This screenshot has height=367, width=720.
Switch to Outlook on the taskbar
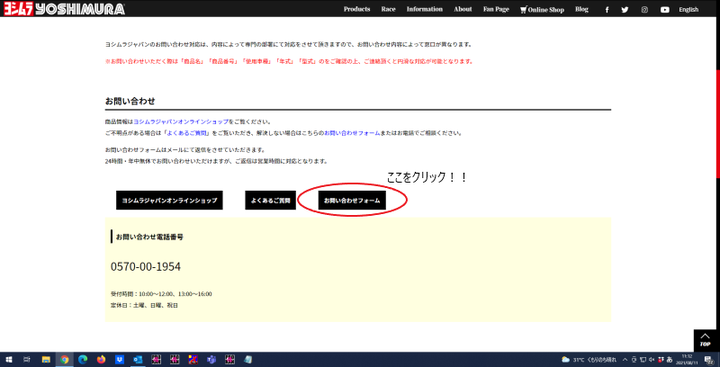(137, 359)
